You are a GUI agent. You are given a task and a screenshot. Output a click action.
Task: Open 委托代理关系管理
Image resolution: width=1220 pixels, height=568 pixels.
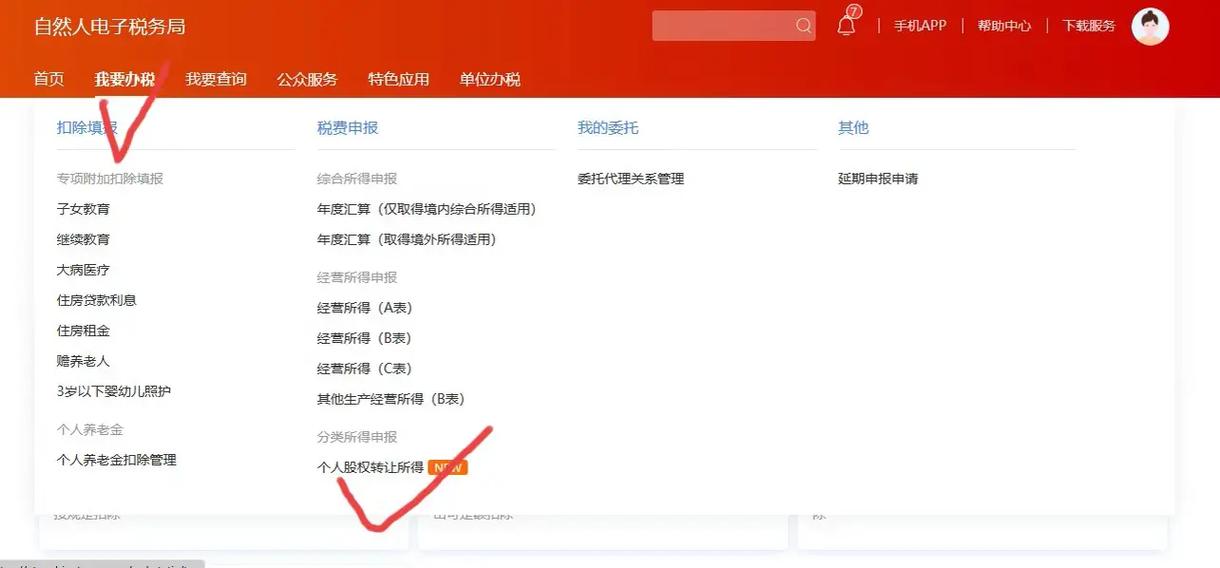click(x=631, y=179)
